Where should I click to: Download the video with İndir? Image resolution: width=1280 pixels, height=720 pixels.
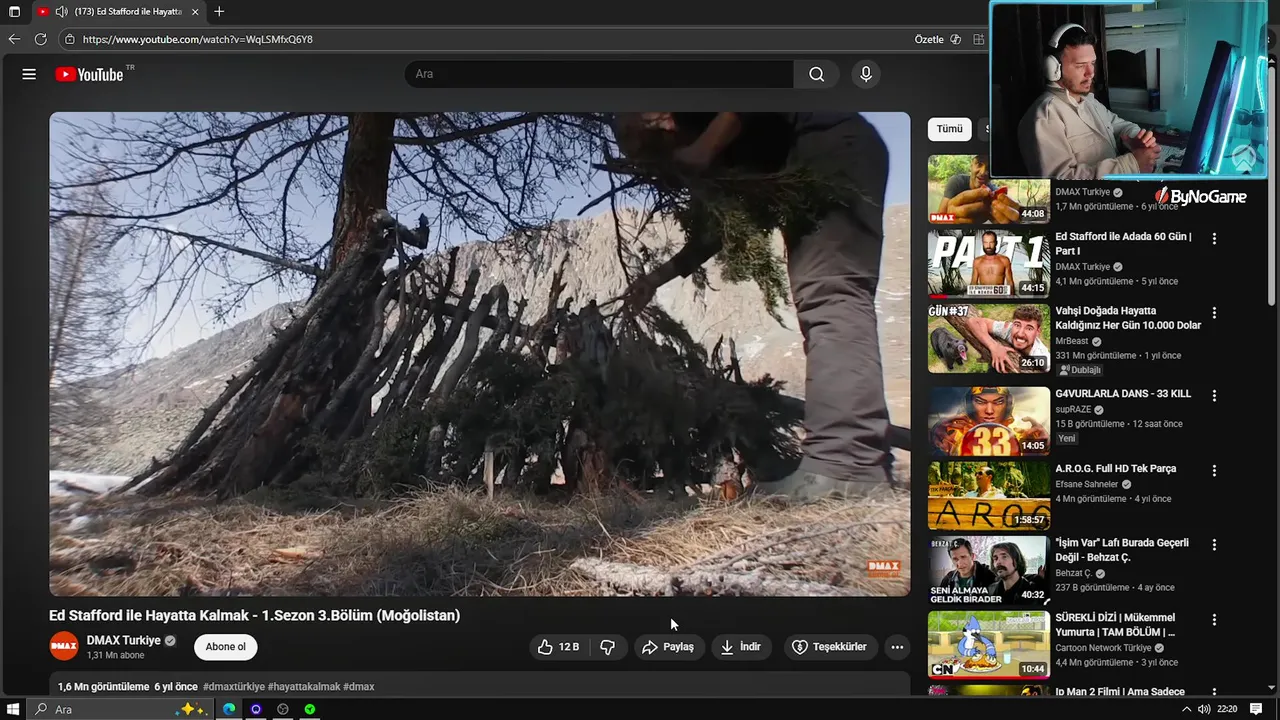click(741, 647)
